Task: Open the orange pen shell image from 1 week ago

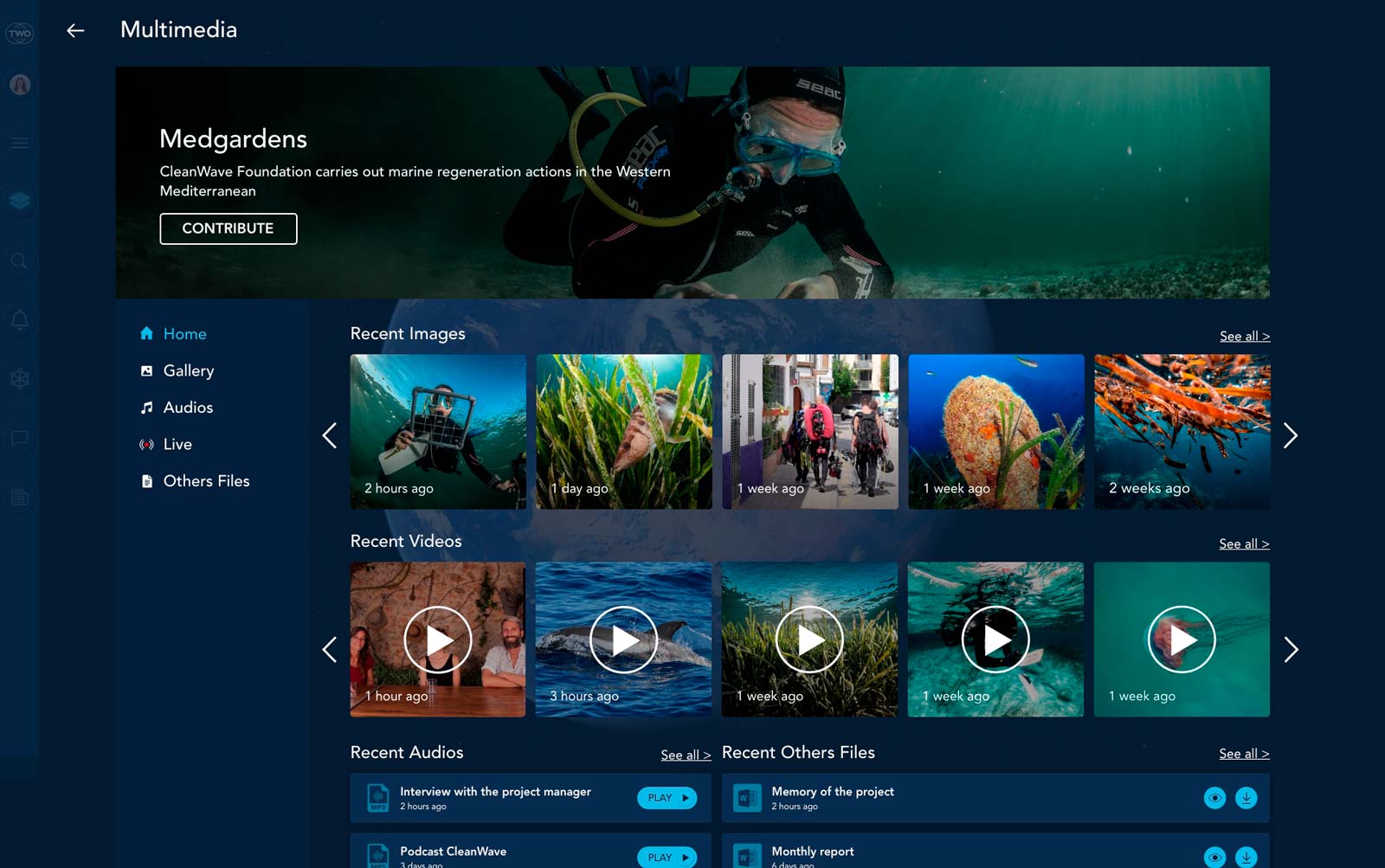Action: pos(996,431)
